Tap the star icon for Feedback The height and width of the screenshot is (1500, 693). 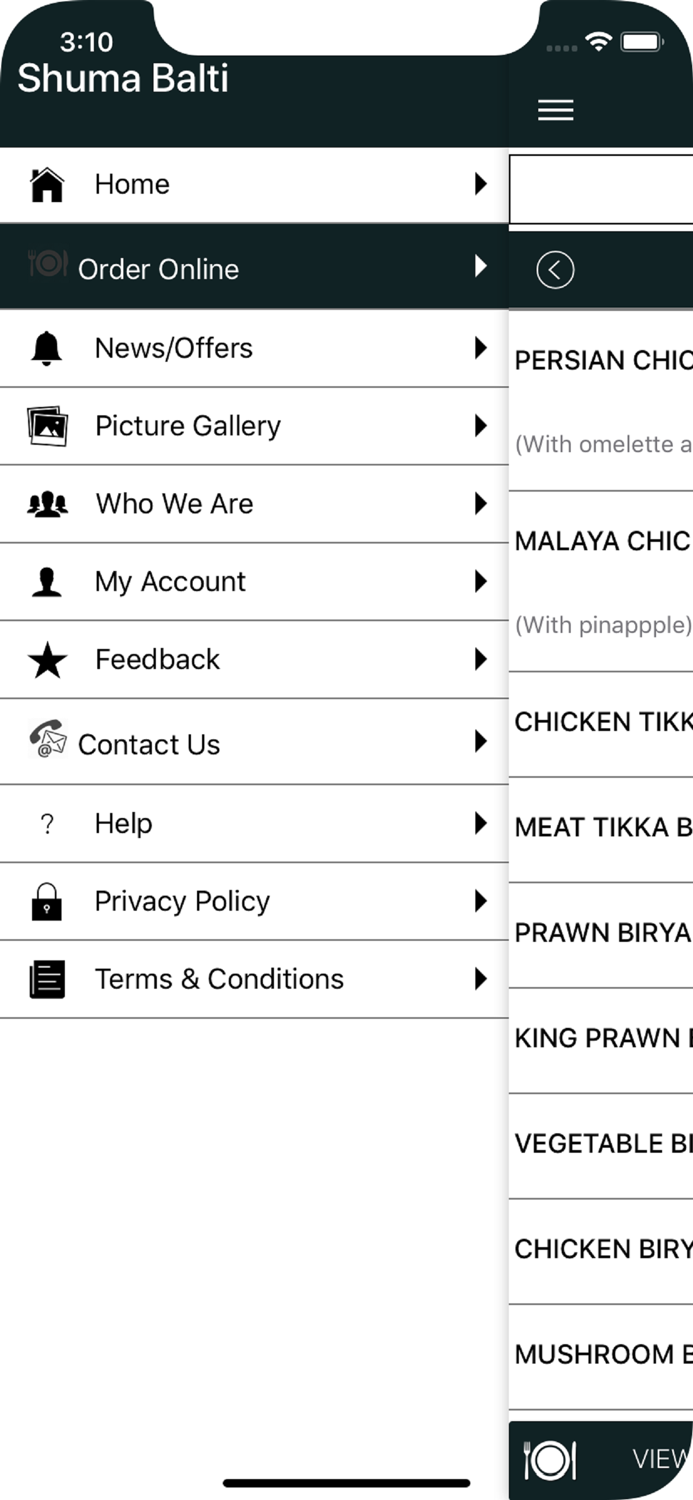(47, 660)
